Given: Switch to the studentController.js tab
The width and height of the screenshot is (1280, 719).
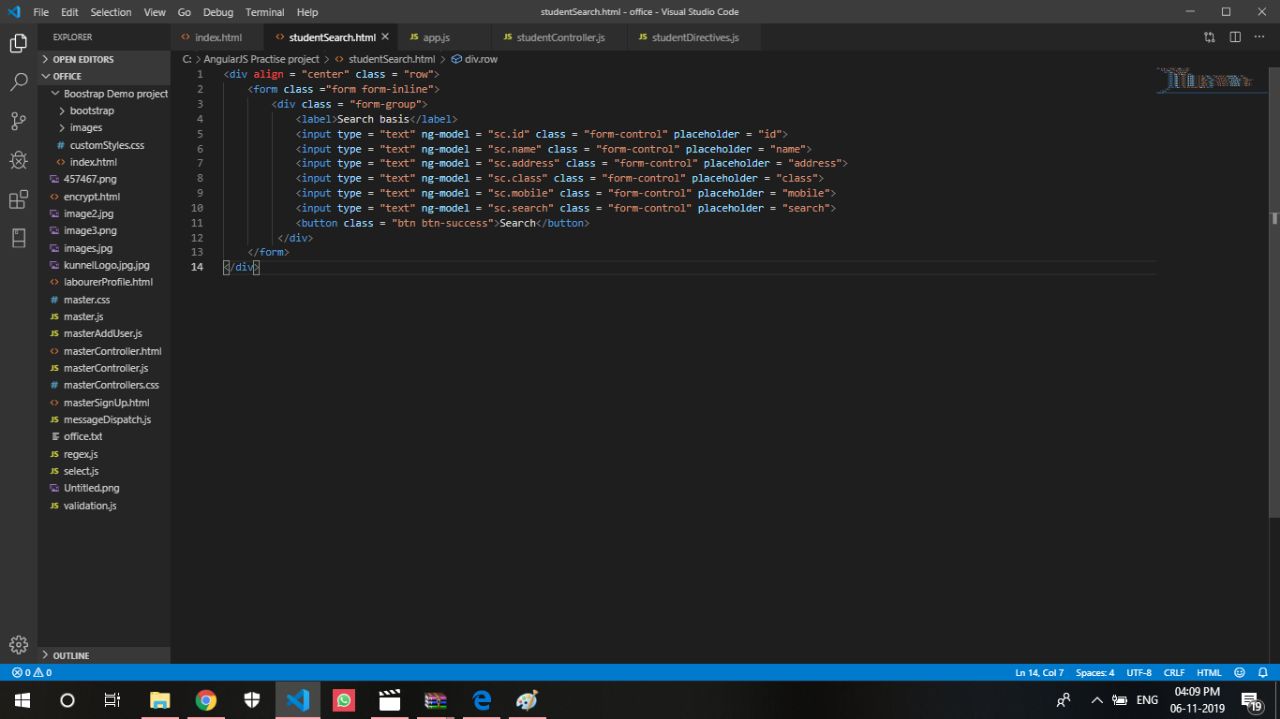Looking at the screenshot, I should (x=560, y=37).
